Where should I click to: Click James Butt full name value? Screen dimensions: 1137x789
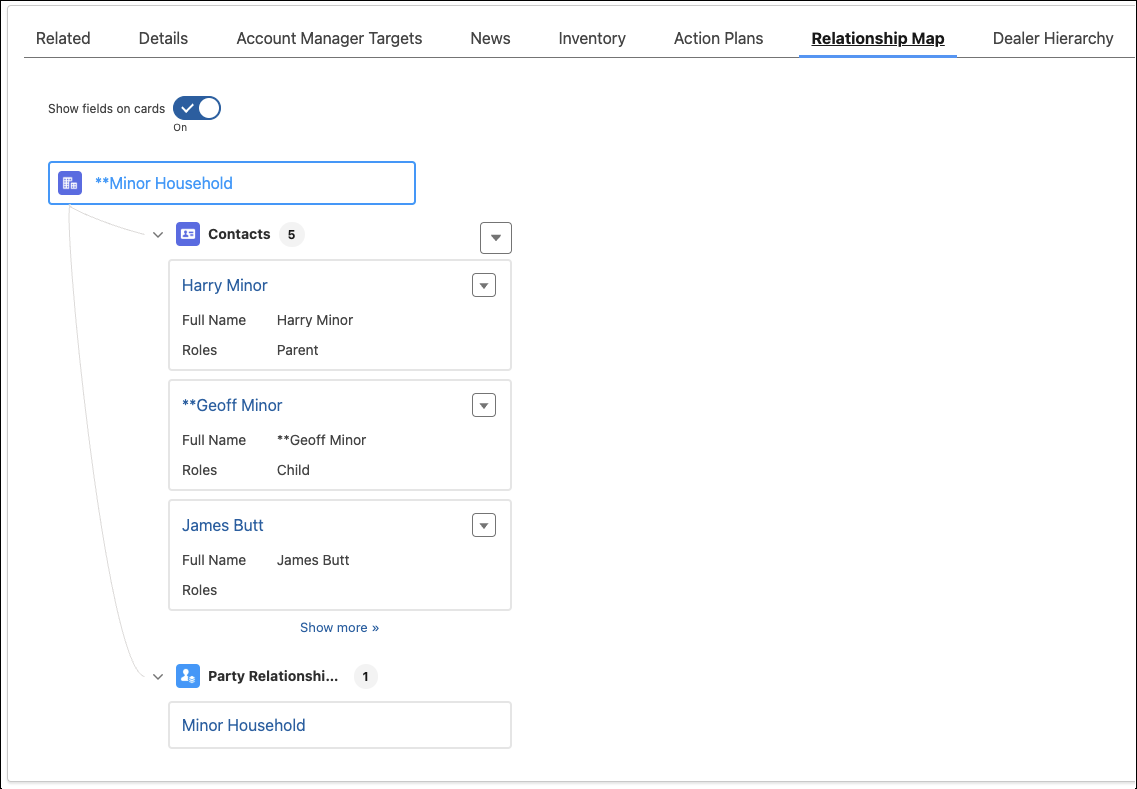(313, 560)
